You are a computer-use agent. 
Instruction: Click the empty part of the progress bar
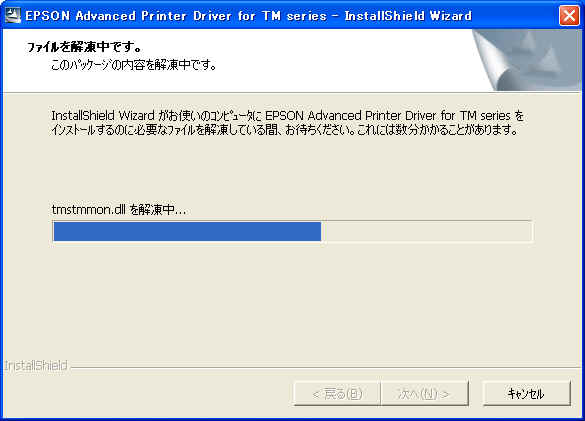click(426, 231)
